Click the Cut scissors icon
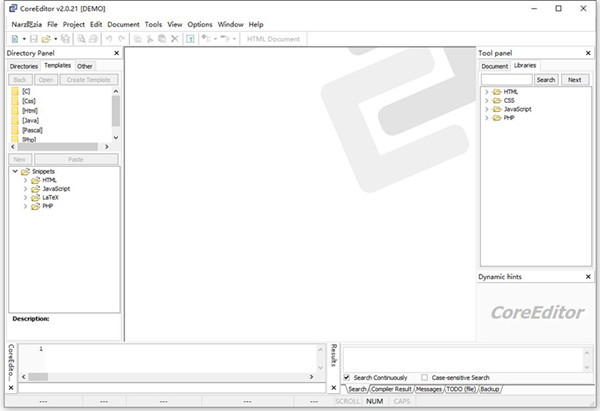 point(148,39)
